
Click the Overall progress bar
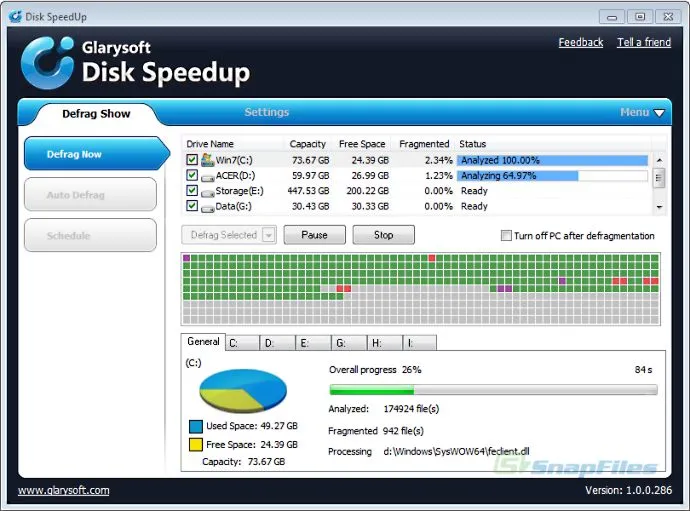coord(493,389)
